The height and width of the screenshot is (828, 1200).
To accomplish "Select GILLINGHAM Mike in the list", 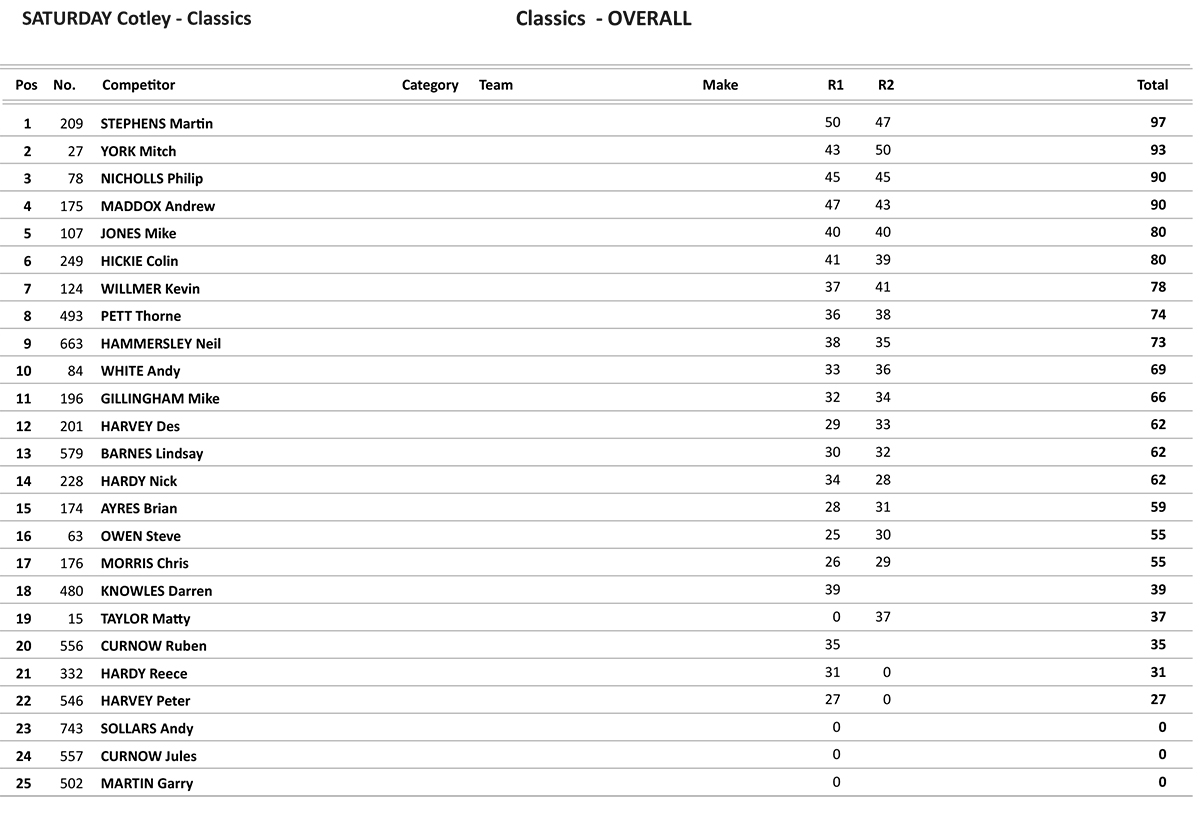I will 160,399.
